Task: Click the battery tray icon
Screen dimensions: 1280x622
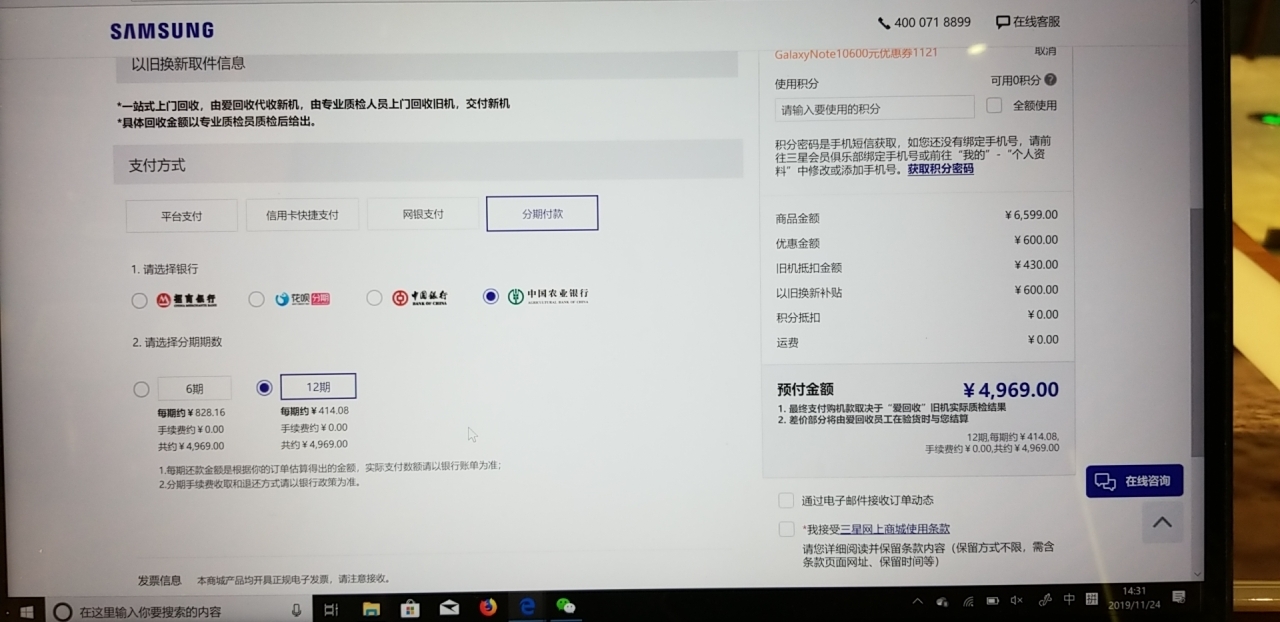Action: pos(992,601)
